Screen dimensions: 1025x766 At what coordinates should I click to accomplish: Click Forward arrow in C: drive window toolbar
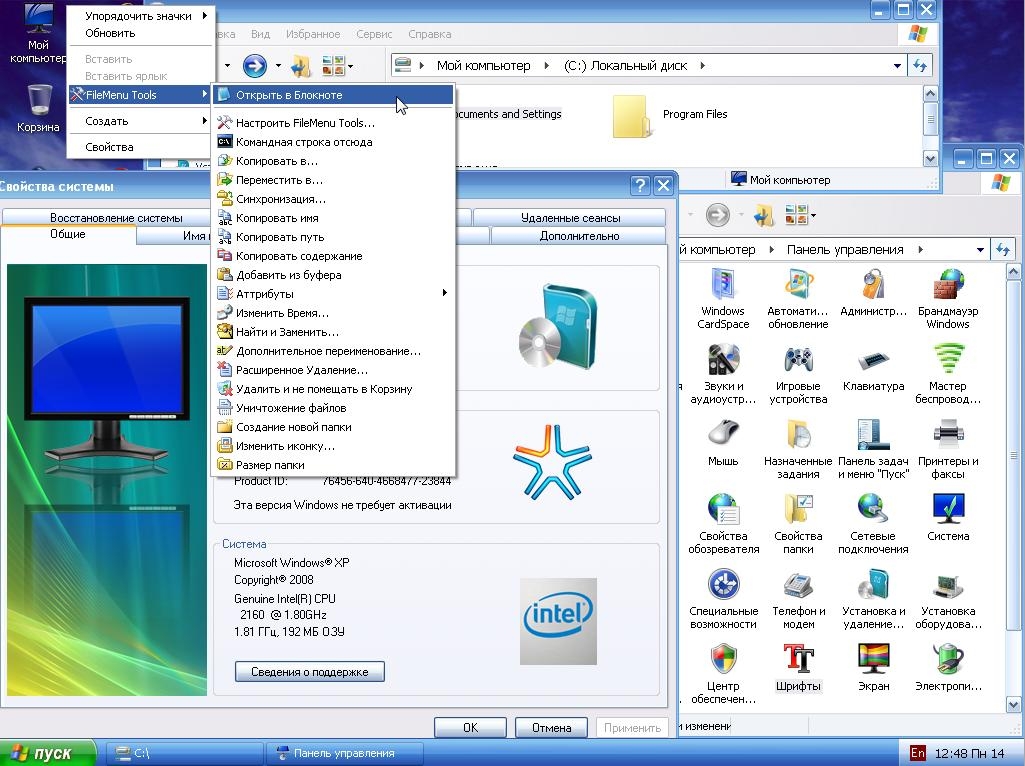point(255,65)
